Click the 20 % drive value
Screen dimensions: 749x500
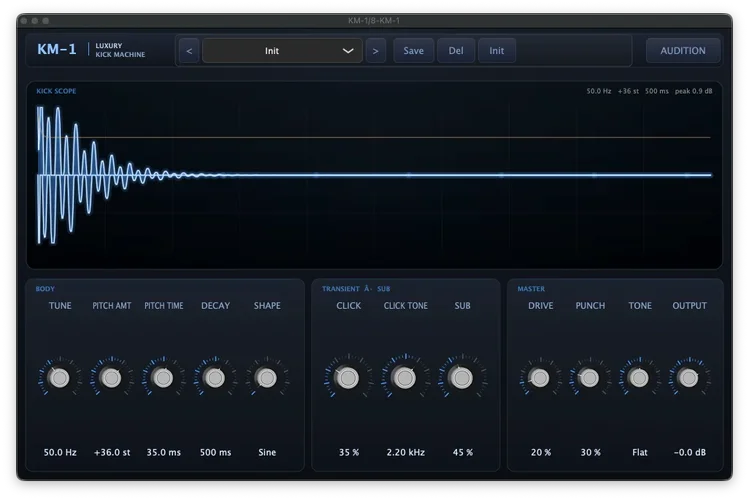tap(541, 452)
